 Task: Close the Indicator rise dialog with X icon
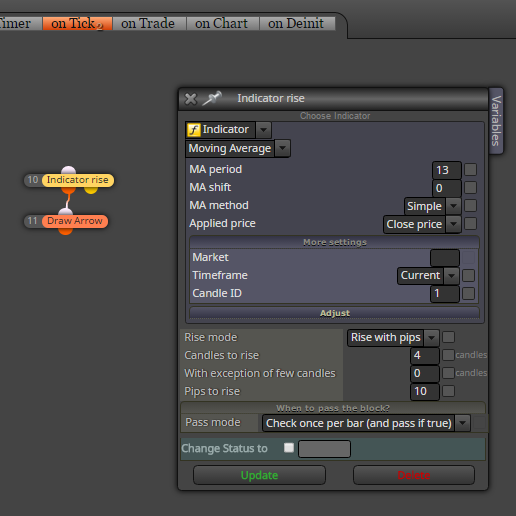point(191,99)
